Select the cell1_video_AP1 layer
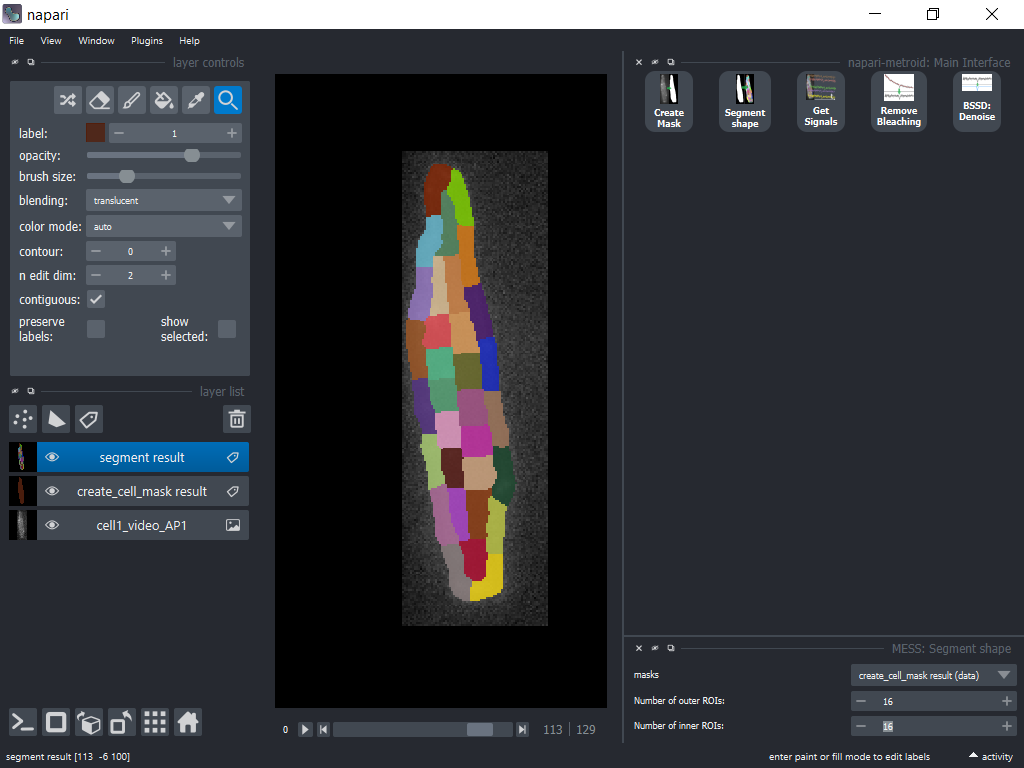Viewport: 1024px width, 768px height. tap(142, 525)
